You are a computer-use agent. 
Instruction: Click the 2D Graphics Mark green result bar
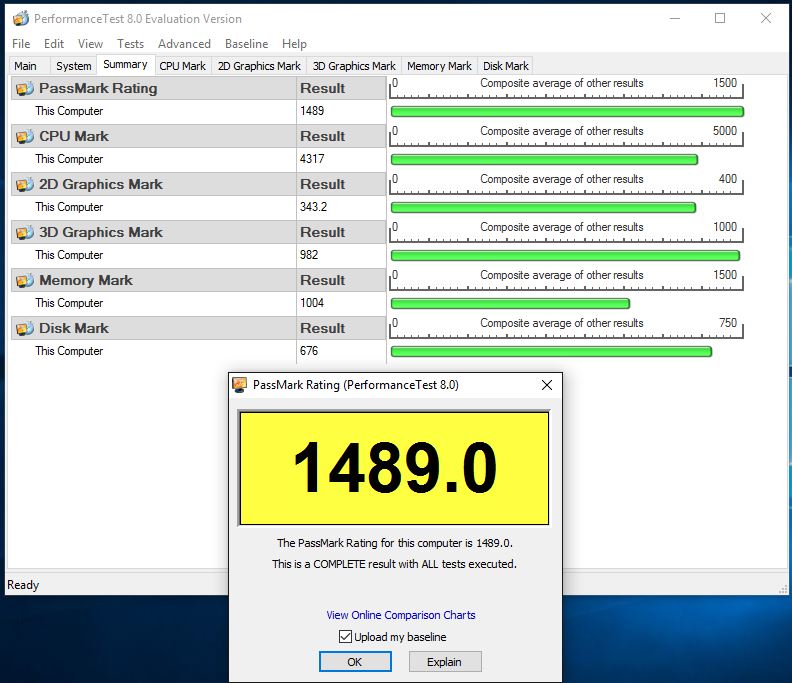point(543,208)
